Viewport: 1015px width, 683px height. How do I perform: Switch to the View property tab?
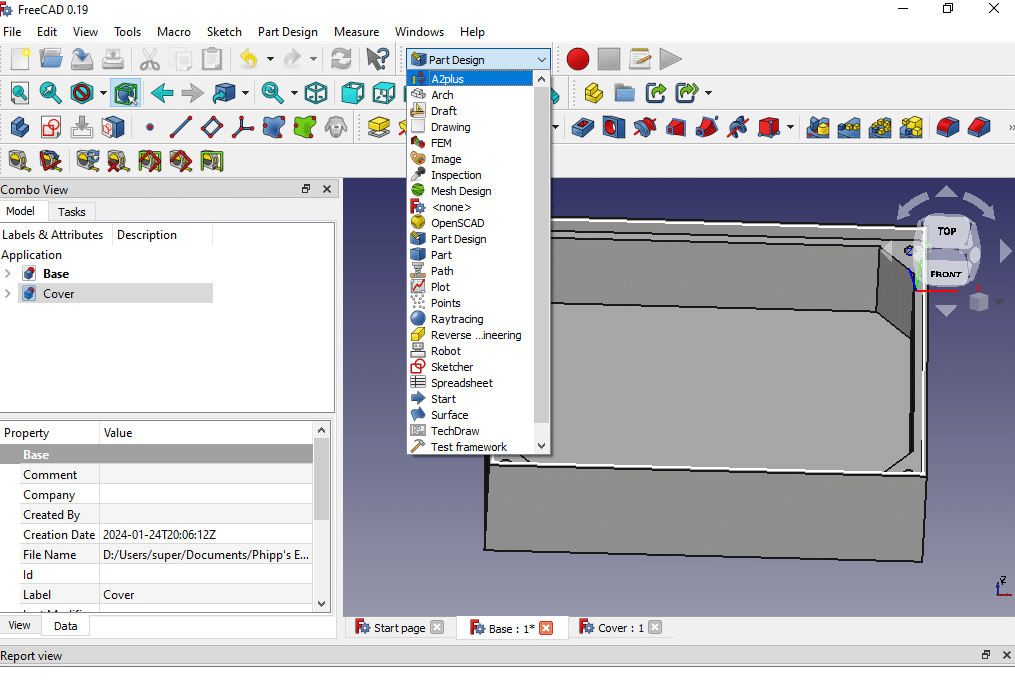[19, 625]
